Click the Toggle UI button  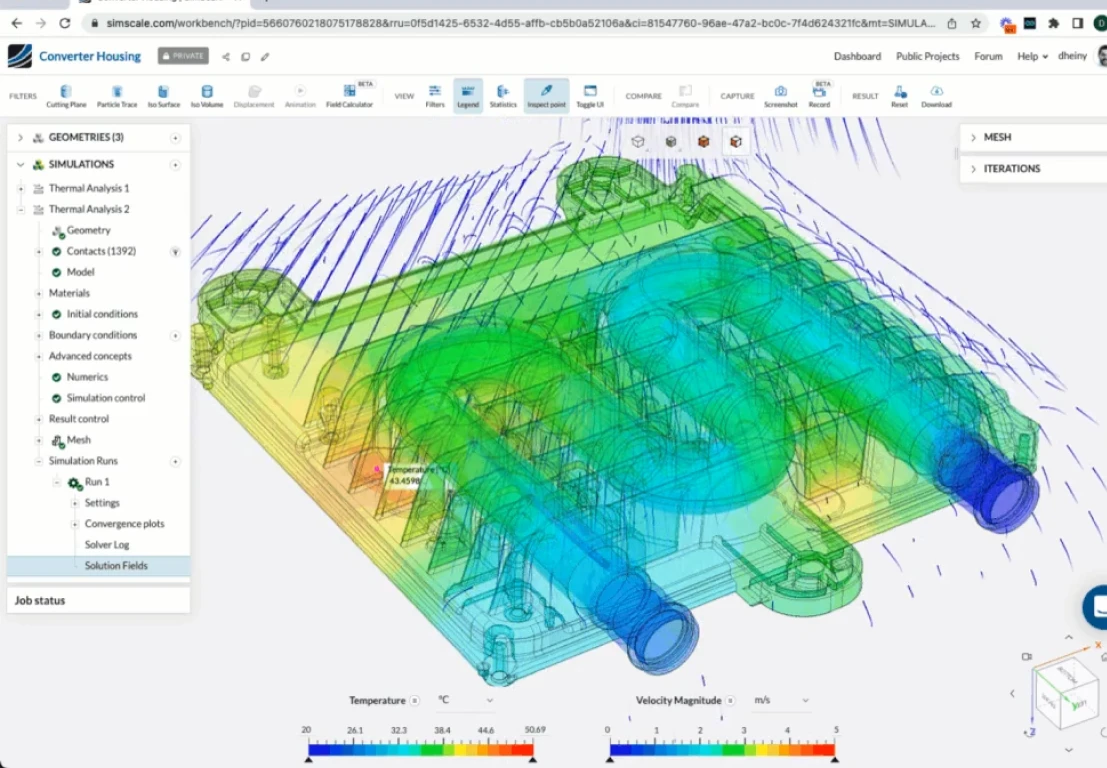(x=590, y=95)
